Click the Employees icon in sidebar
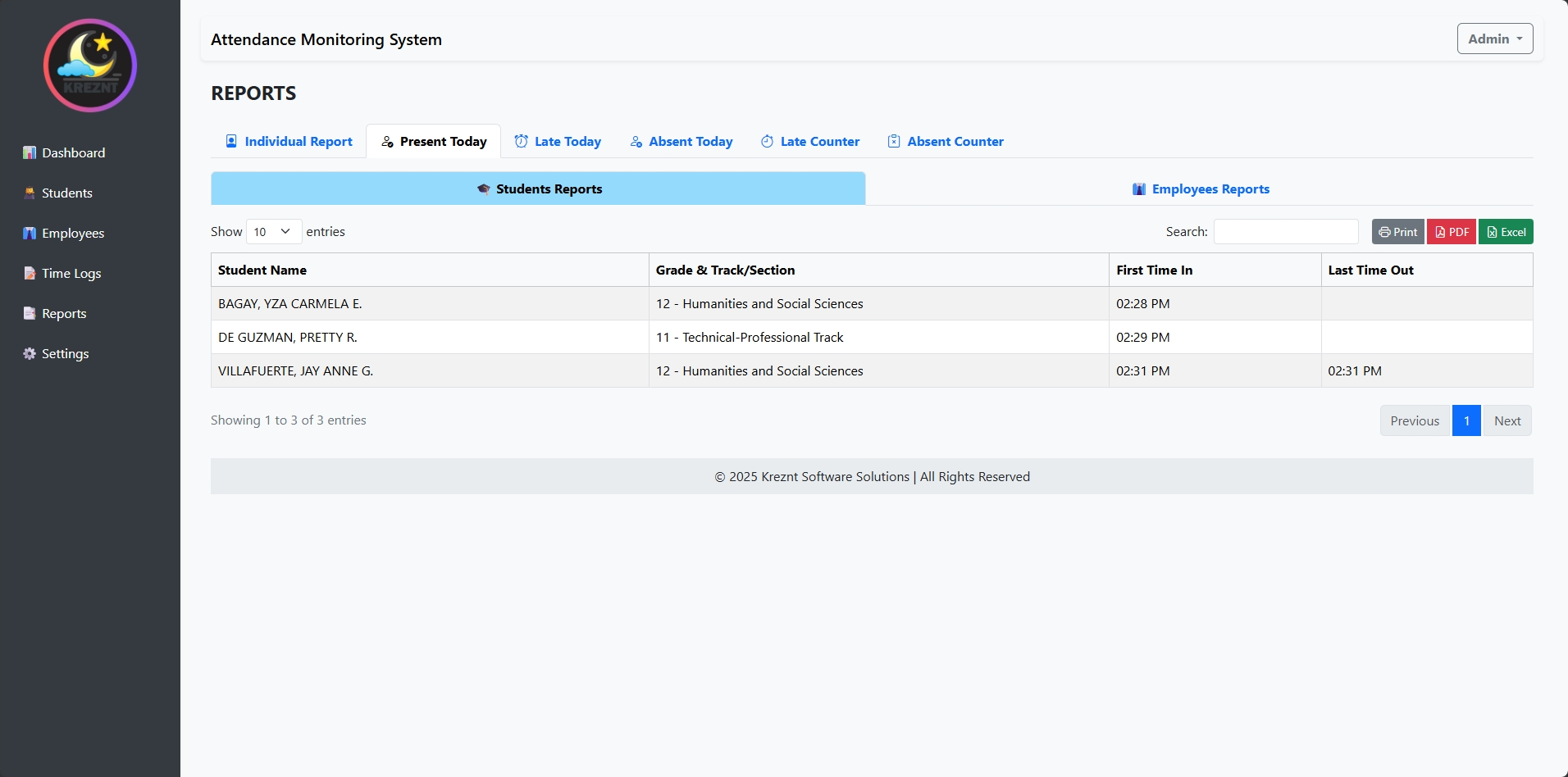Viewport: 1568px width, 777px height. click(30, 233)
